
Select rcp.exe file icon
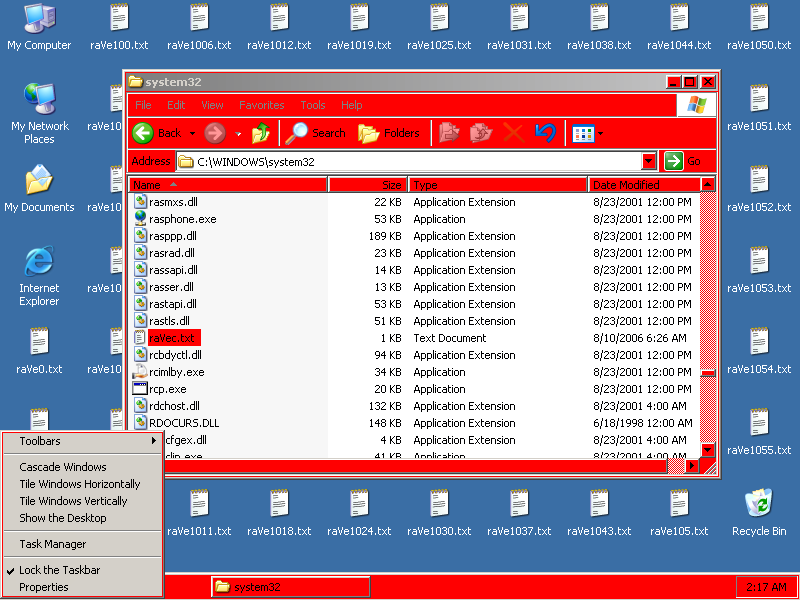pos(140,389)
